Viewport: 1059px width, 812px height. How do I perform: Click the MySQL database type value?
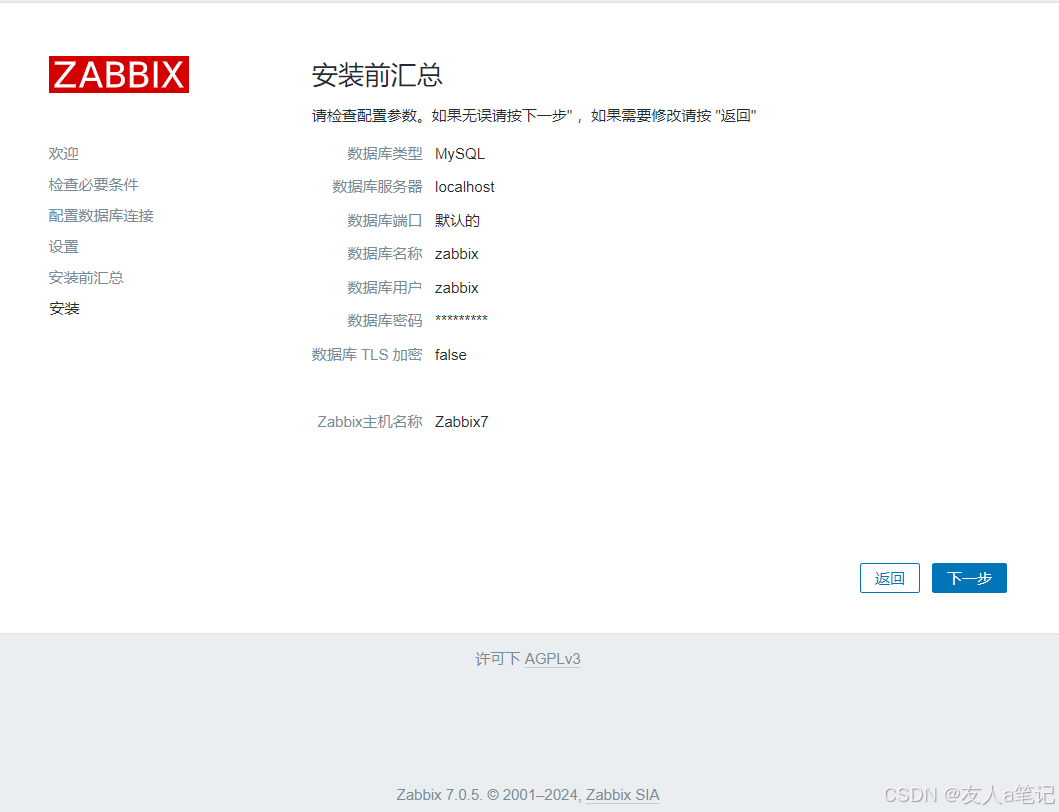click(x=460, y=154)
